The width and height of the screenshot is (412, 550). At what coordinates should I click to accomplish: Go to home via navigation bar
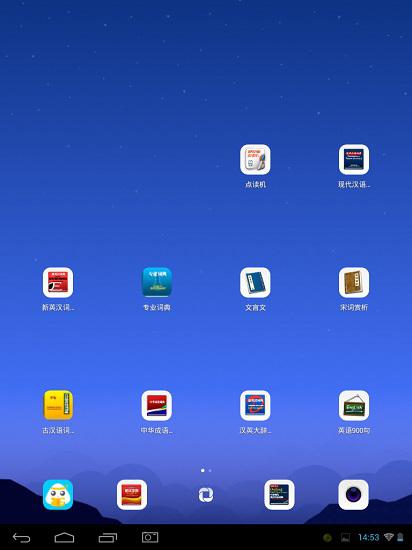[x=64, y=538]
